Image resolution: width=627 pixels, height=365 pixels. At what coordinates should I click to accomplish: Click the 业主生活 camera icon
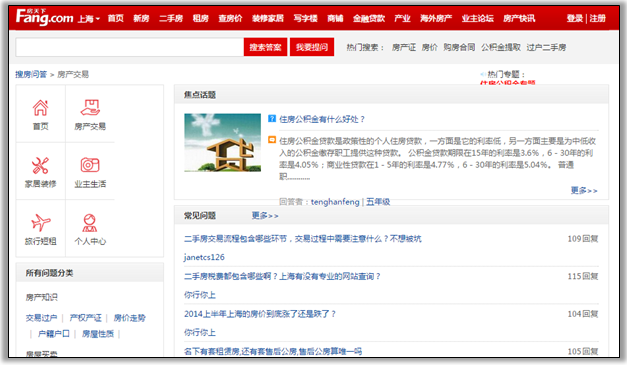click(x=90, y=165)
